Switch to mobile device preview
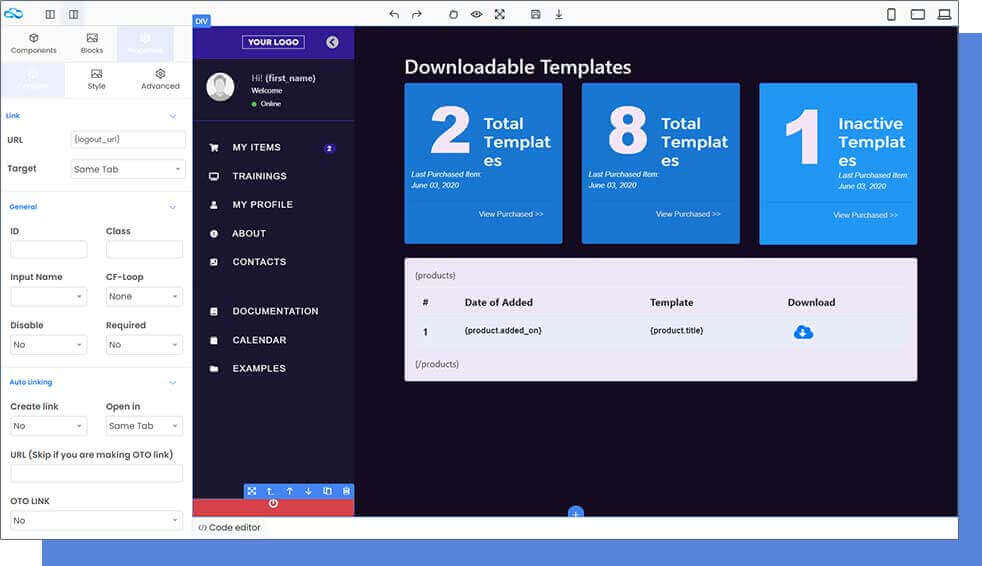982x566 pixels. [891, 14]
